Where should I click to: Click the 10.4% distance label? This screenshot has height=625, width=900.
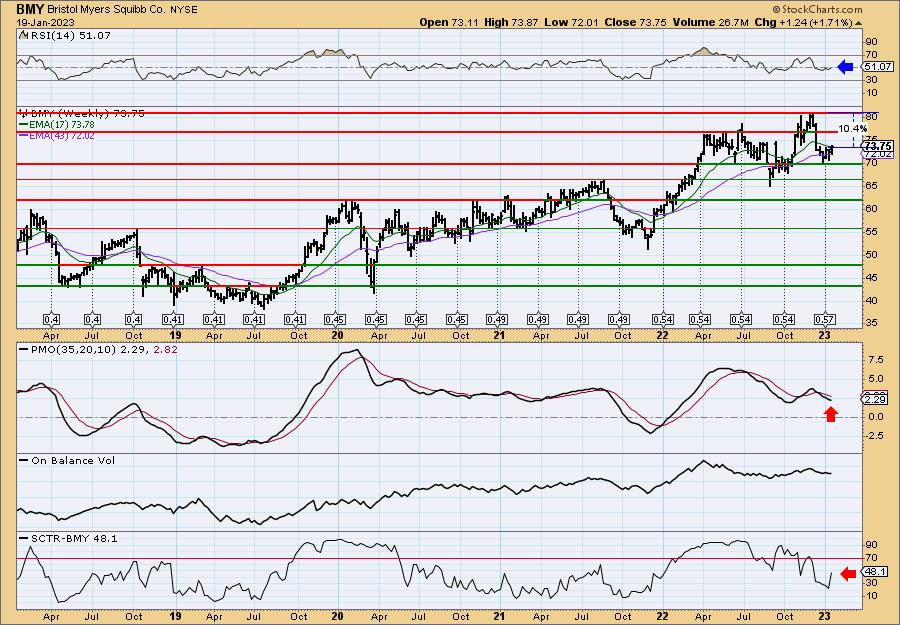pos(852,129)
